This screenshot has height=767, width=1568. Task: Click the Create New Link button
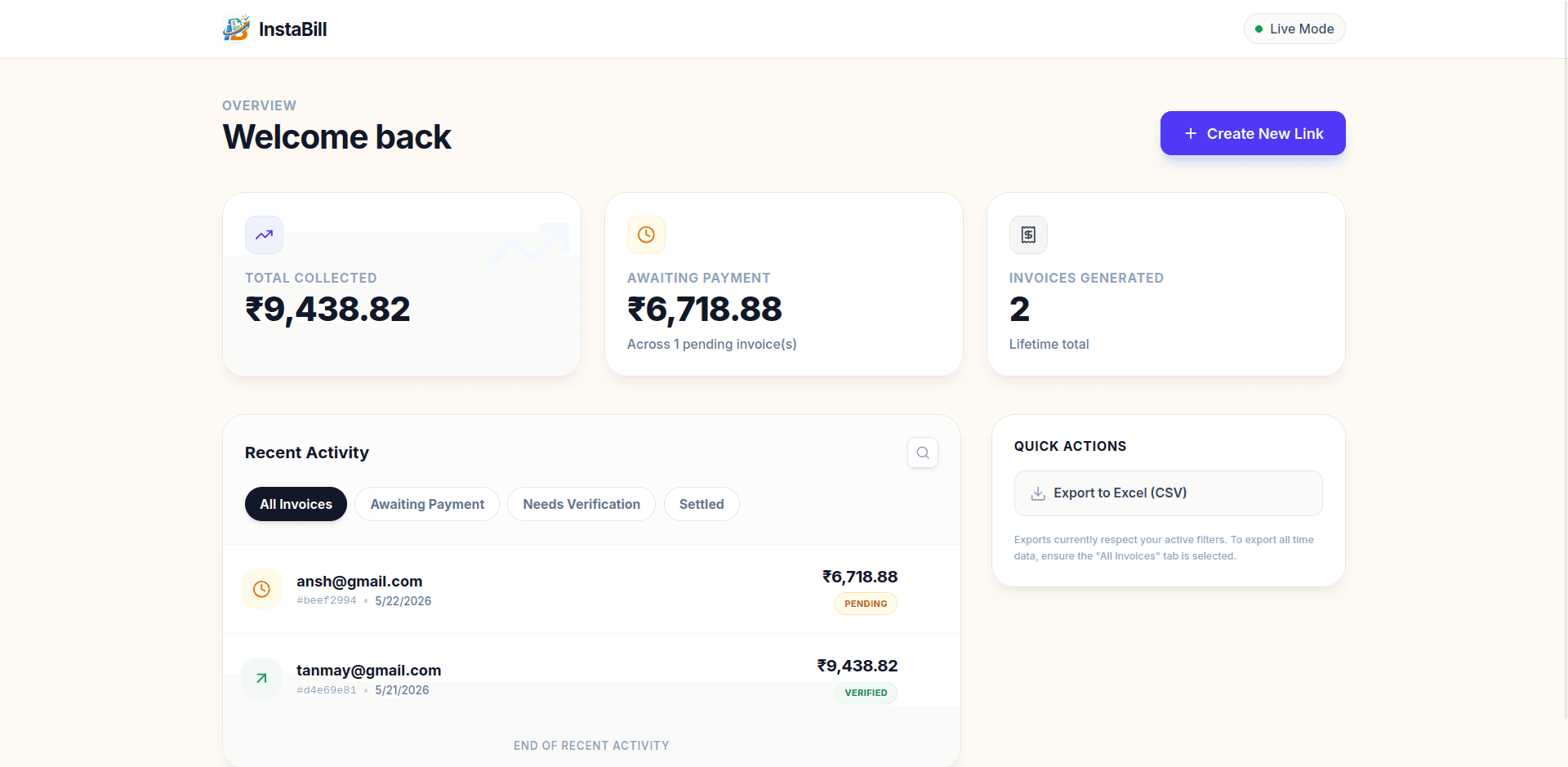click(x=1253, y=133)
